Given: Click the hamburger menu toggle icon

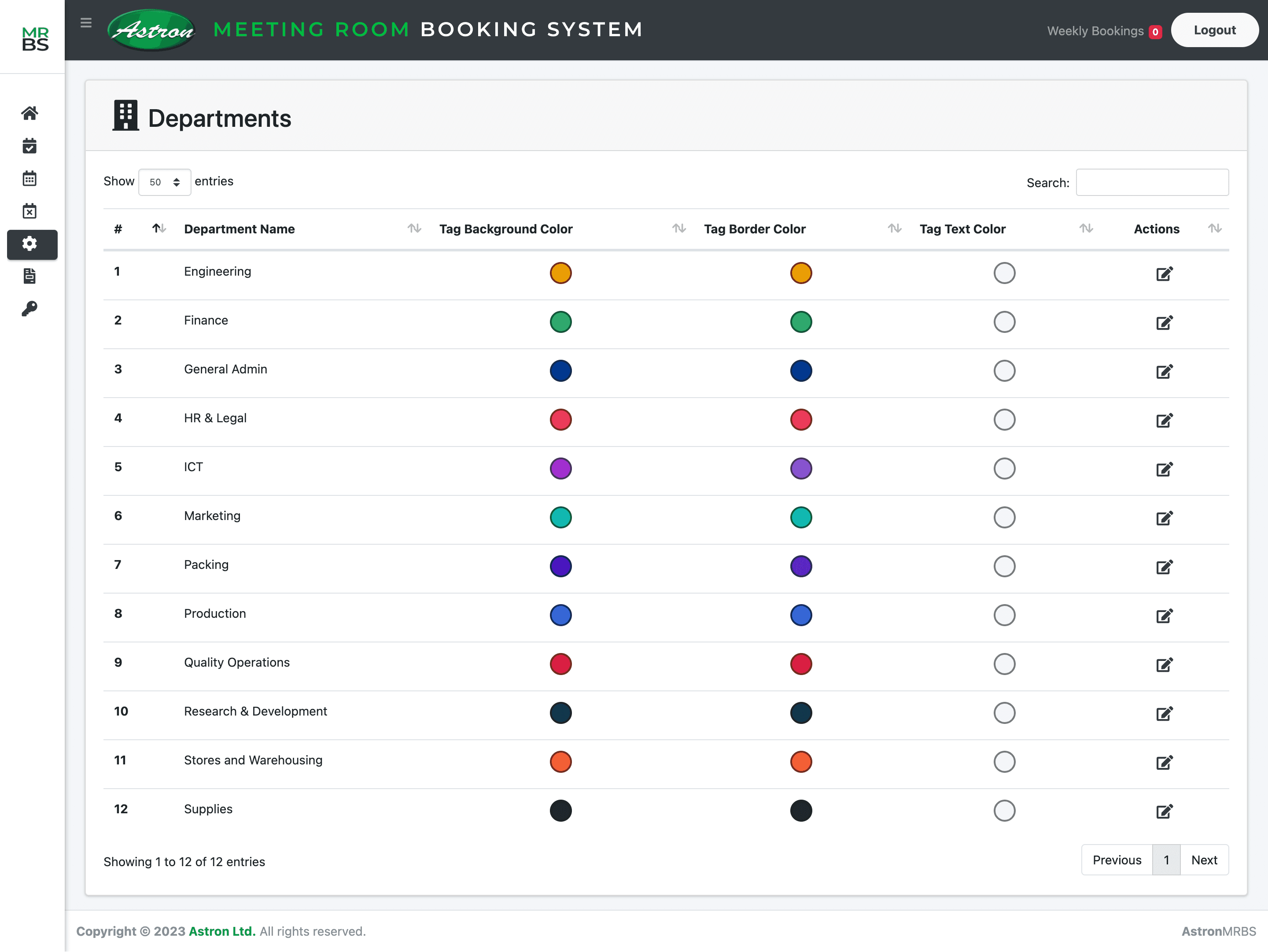Looking at the screenshot, I should pyautogui.click(x=86, y=23).
